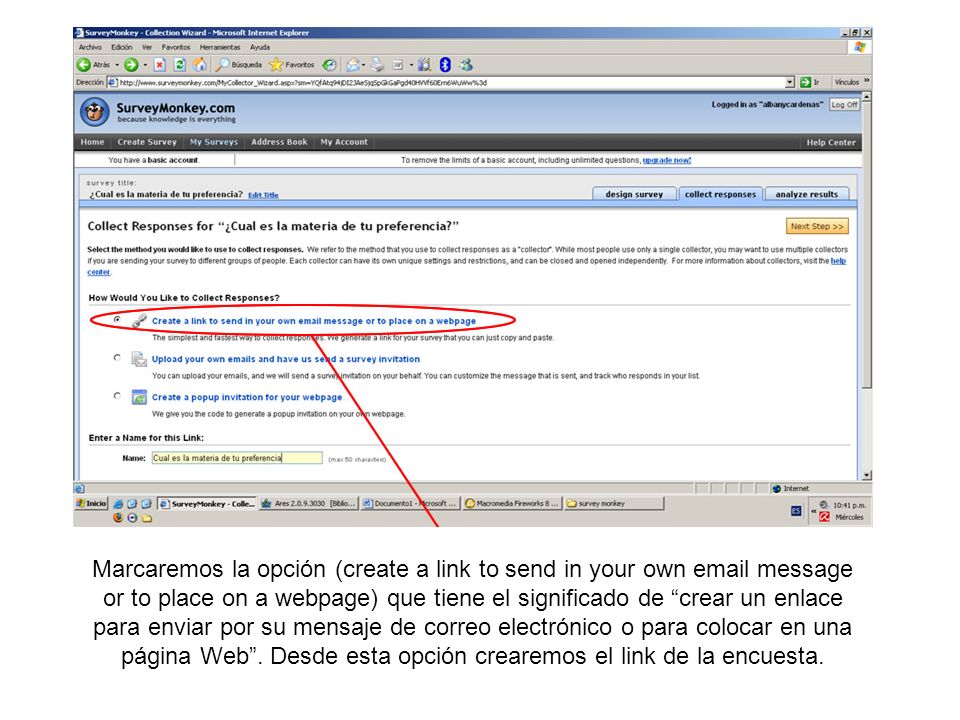Go to the Home navigation tab
Screen dimensions: 960x720
point(92,142)
